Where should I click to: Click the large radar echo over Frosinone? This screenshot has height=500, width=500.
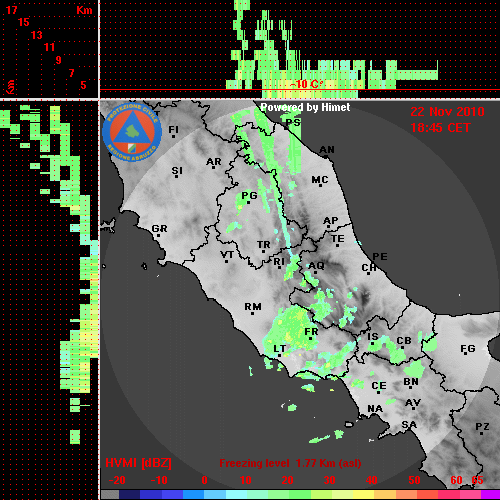coord(290,330)
